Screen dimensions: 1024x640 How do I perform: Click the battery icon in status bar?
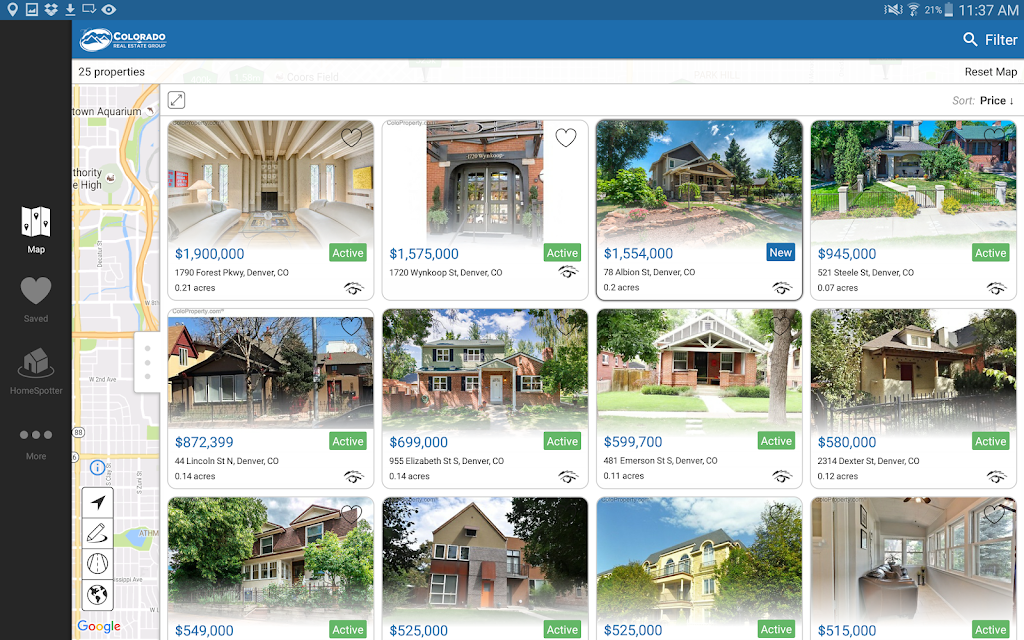pos(948,10)
